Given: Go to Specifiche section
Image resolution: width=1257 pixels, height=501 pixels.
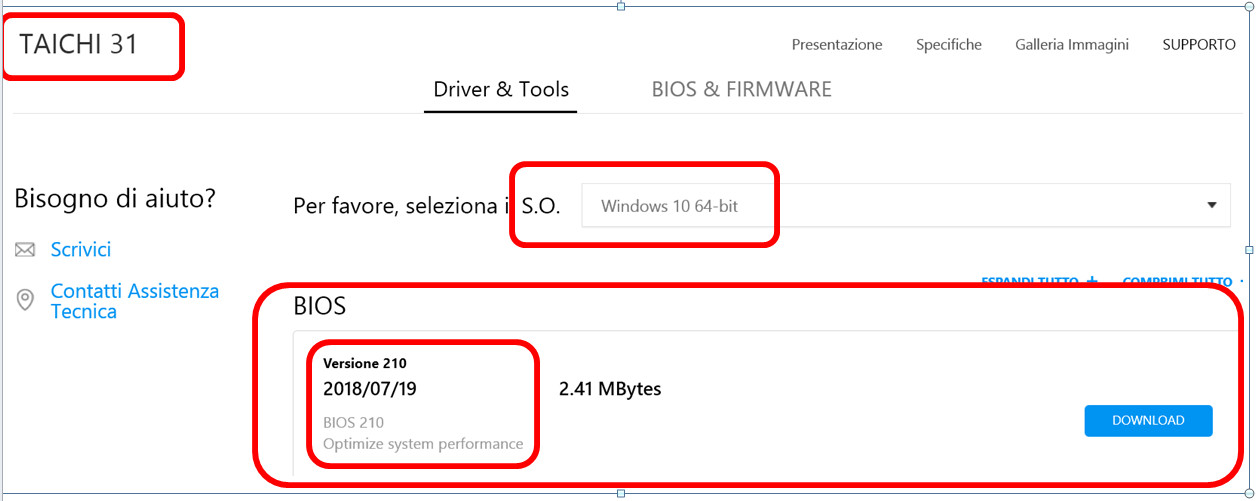Looking at the screenshot, I should point(949,45).
